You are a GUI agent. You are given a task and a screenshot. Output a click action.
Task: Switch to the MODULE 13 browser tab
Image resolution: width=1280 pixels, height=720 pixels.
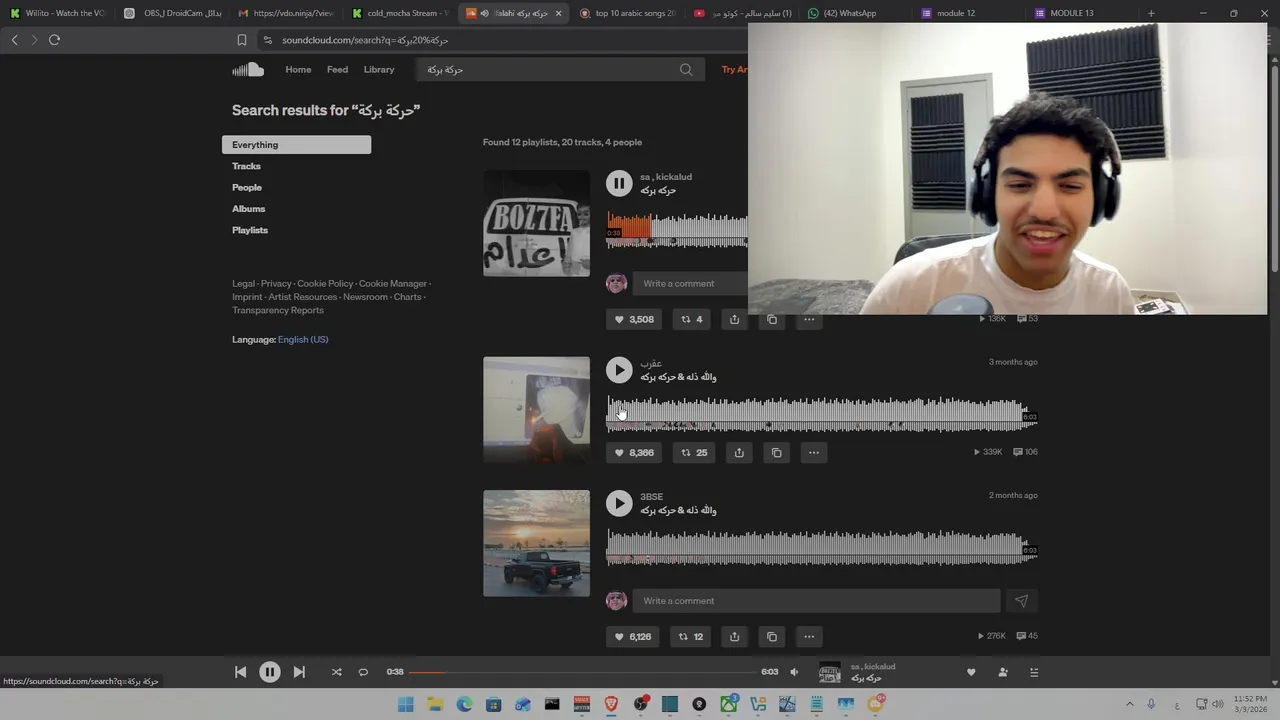pyautogui.click(x=1071, y=13)
